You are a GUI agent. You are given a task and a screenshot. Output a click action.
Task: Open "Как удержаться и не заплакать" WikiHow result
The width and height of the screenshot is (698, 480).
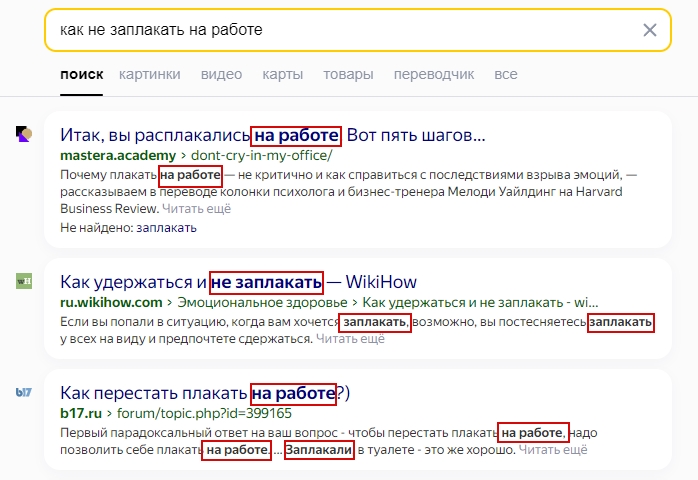238,281
